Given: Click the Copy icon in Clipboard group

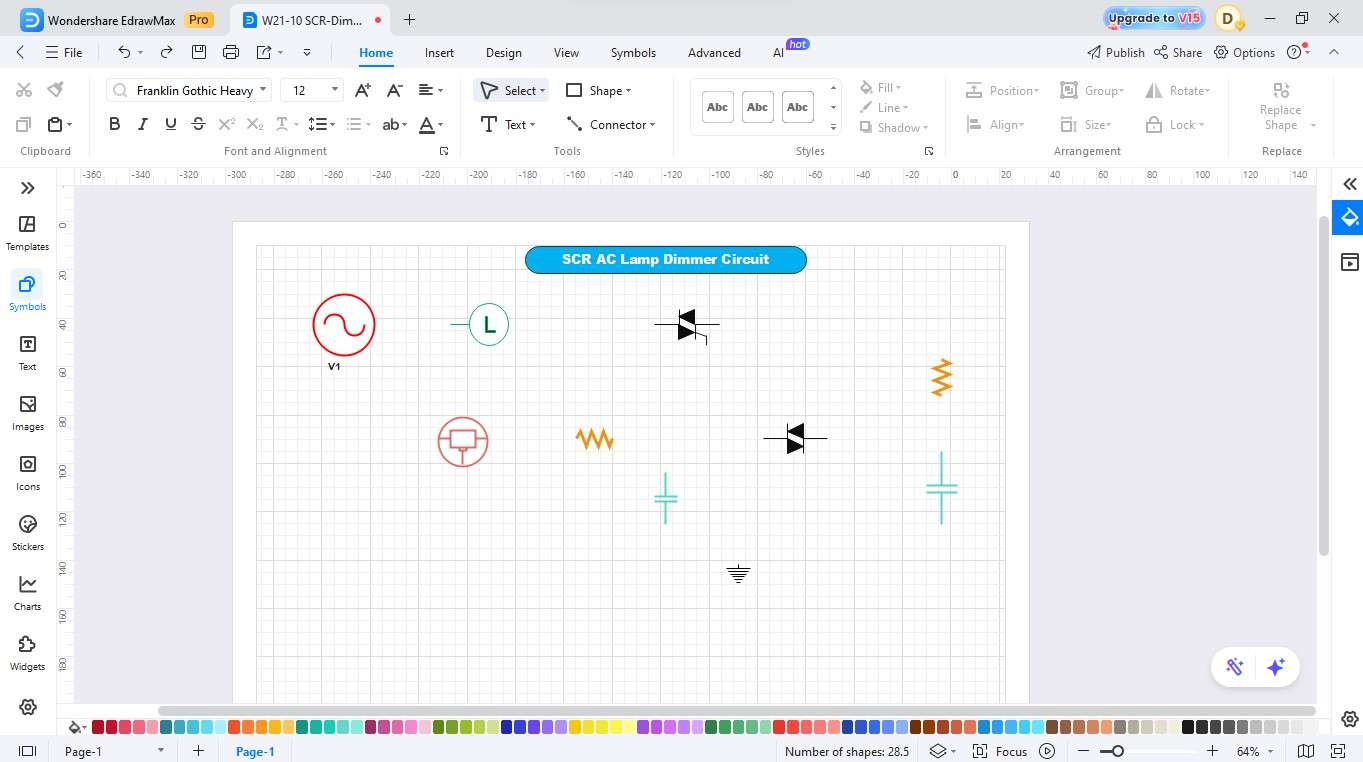Looking at the screenshot, I should pyautogui.click(x=24, y=124).
